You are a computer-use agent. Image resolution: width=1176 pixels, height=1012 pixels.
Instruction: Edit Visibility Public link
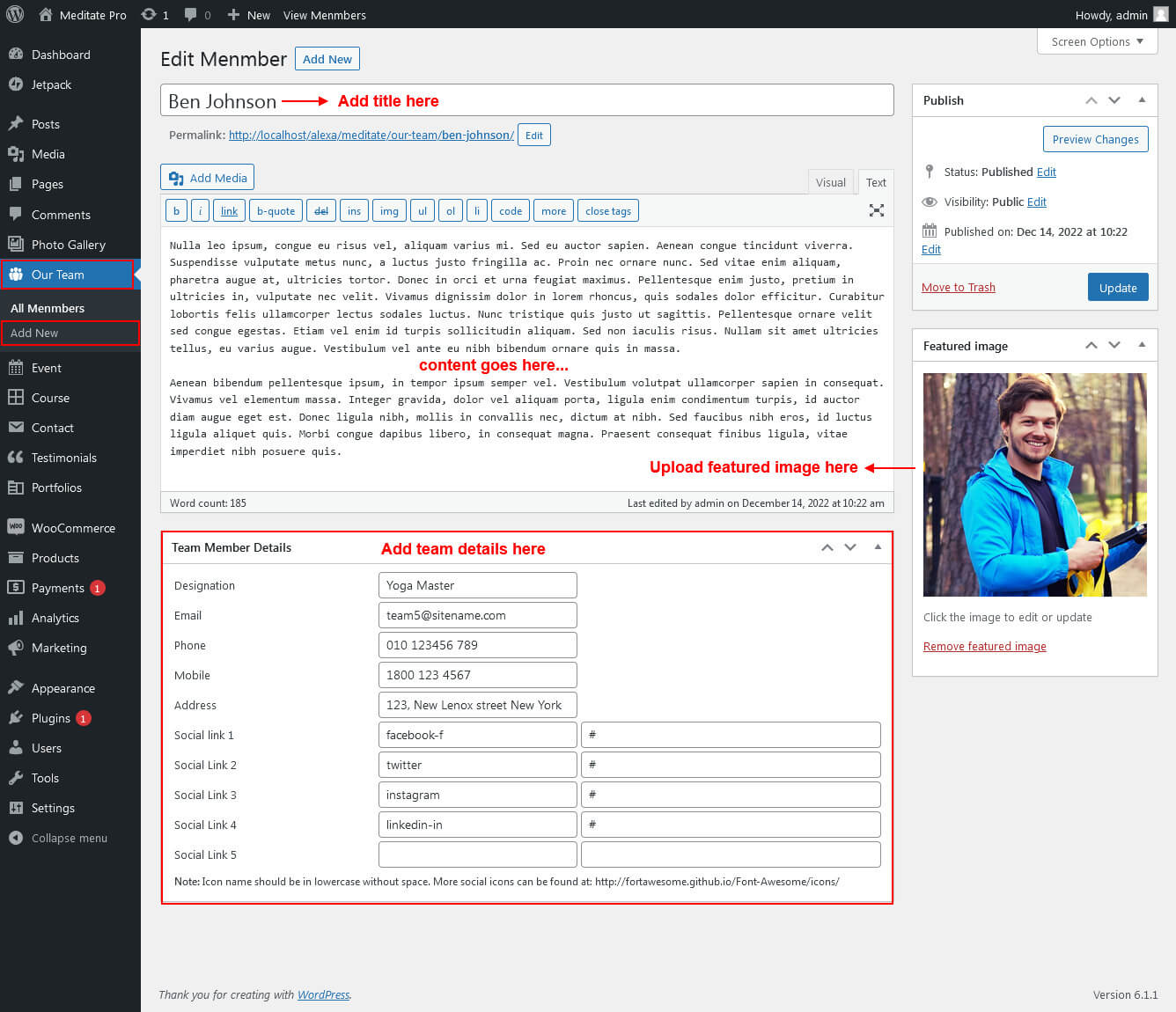click(1037, 202)
